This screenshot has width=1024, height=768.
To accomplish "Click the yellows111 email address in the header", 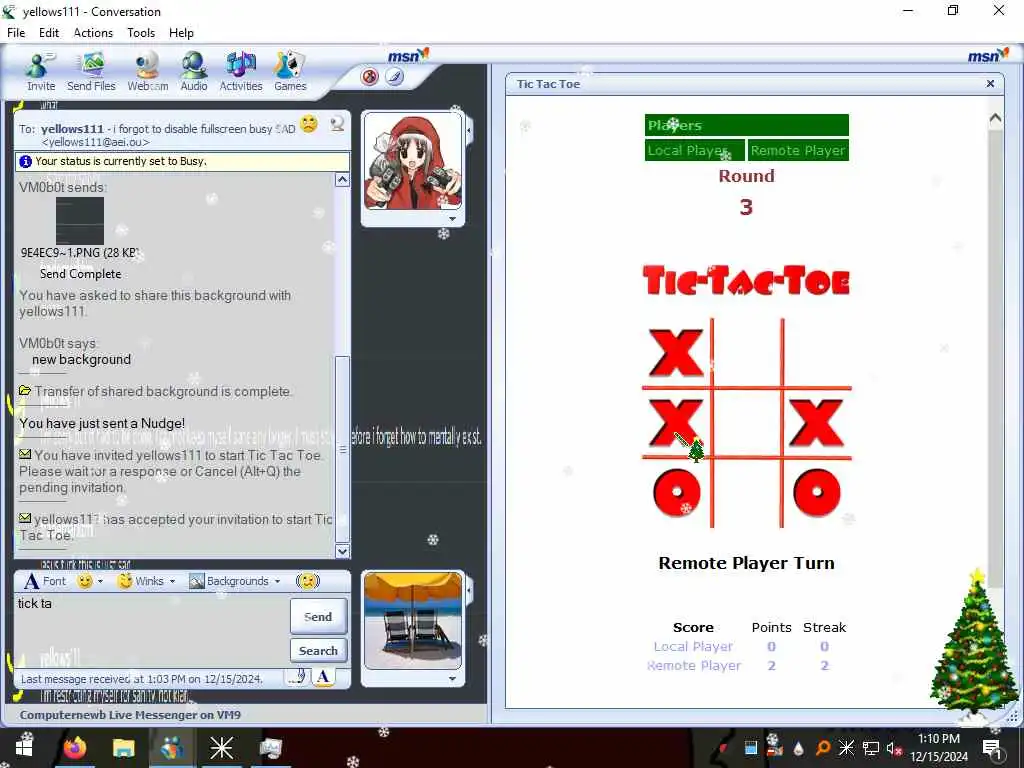I will pos(95,142).
